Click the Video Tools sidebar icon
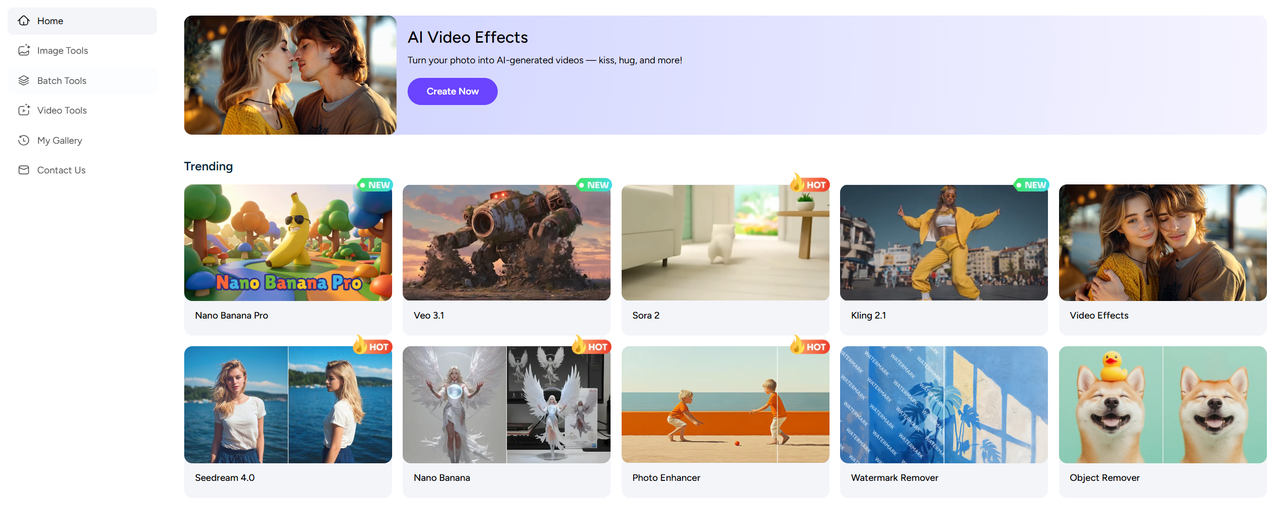 point(24,111)
